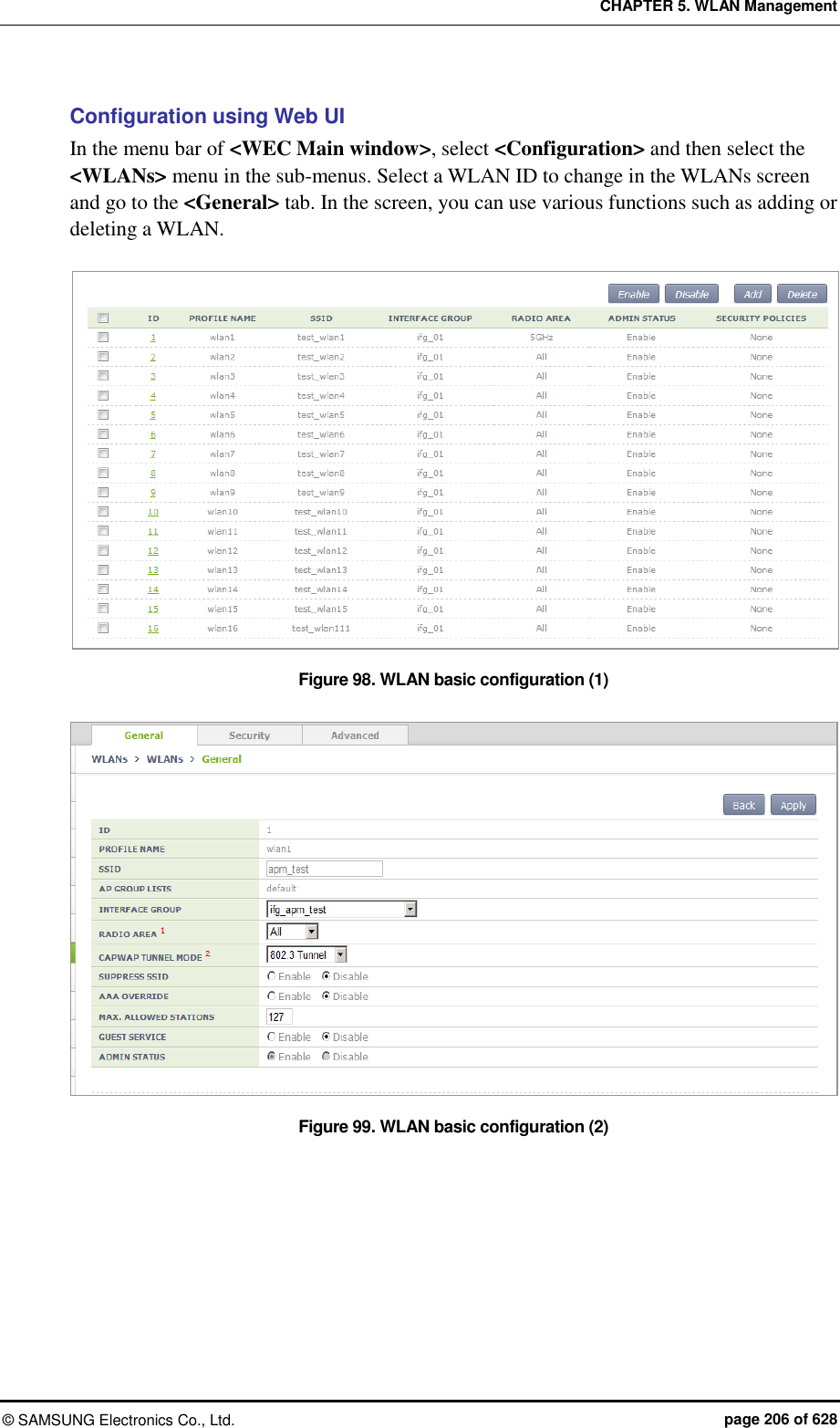This screenshot has width=840, height=1428.
Task: Click the wlan14 profile name cell
Action: coord(223,589)
